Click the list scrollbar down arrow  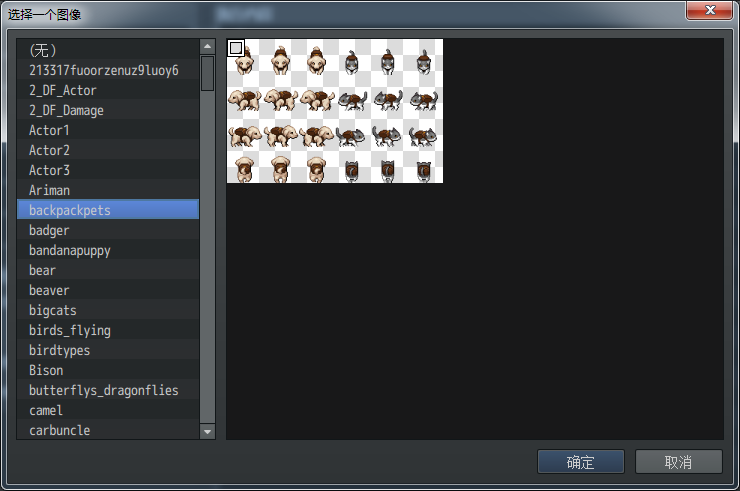click(207, 432)
